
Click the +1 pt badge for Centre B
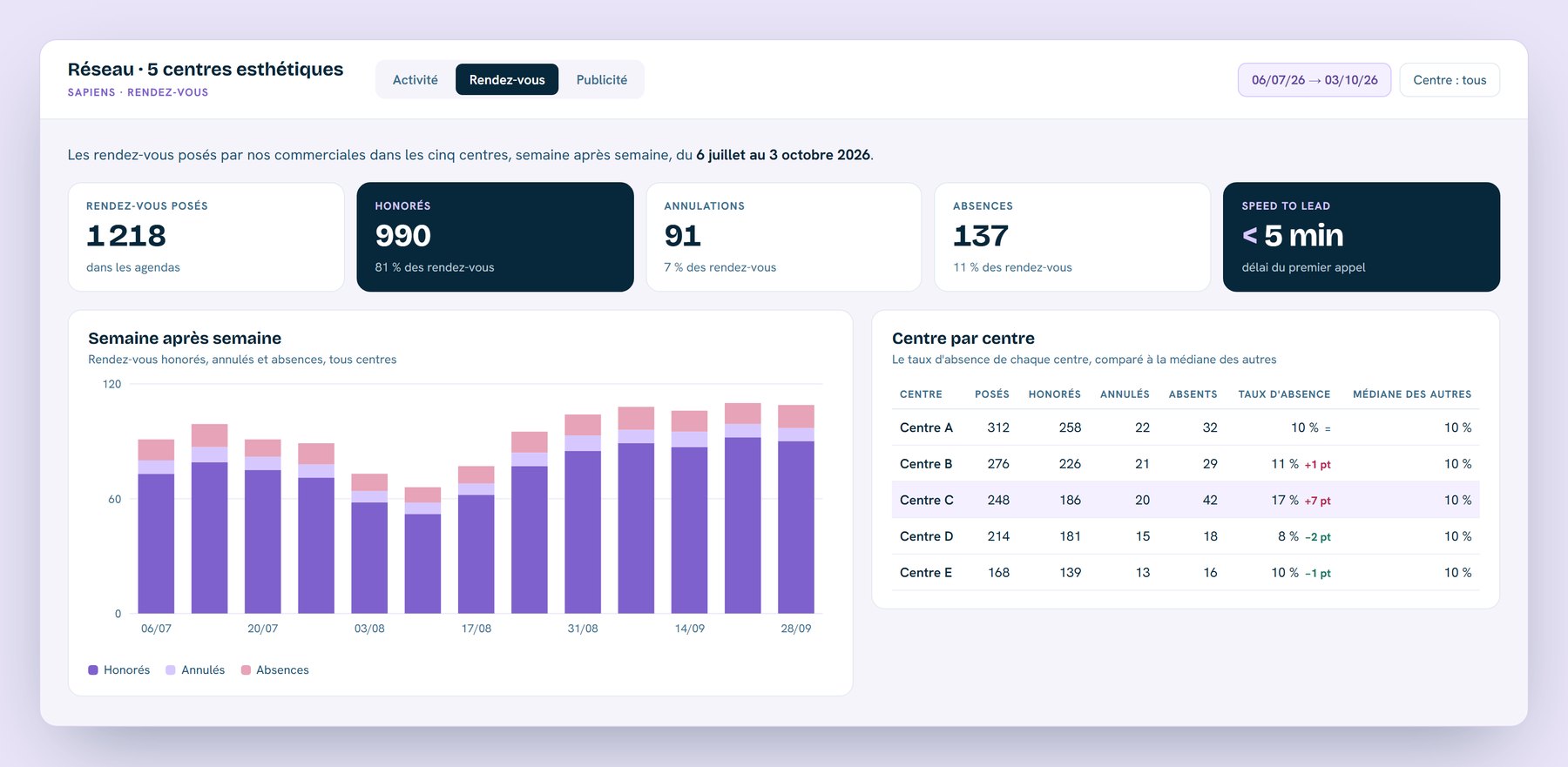[x=1317, y=465]
